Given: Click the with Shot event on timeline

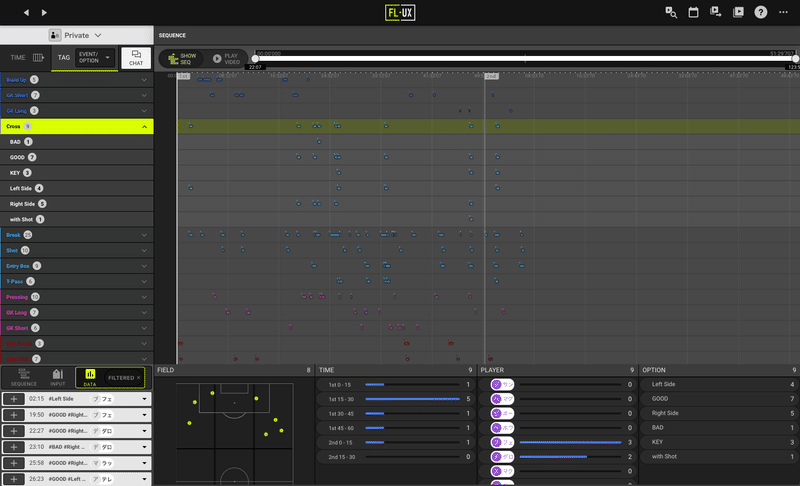Looking at the screenshot, I should click(471, 219).
